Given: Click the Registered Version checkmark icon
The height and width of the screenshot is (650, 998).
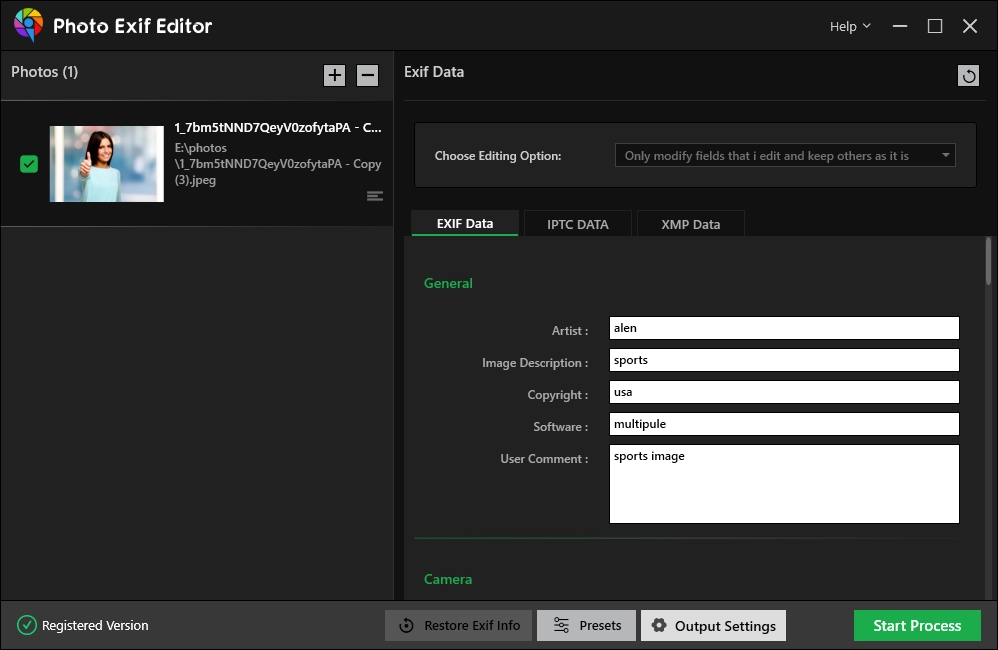Looking at the screenshot, I should [x=27, y=625].
